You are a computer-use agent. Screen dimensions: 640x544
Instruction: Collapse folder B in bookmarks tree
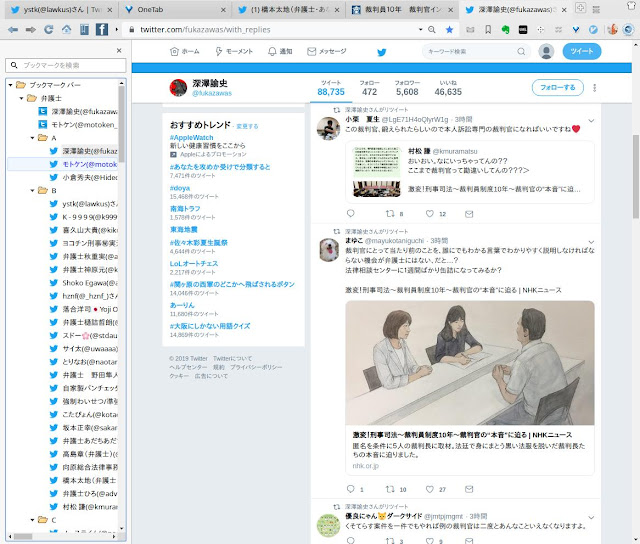[32, 191]
